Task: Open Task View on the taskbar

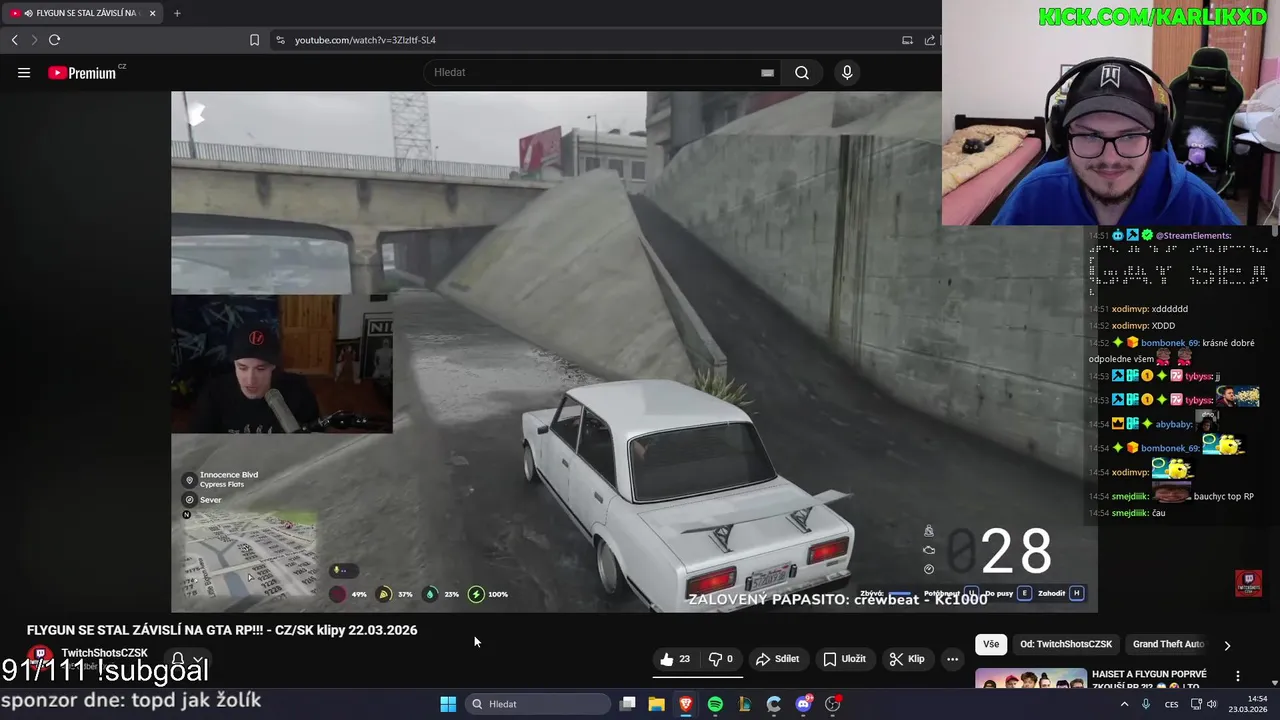Action: (628, 704)
